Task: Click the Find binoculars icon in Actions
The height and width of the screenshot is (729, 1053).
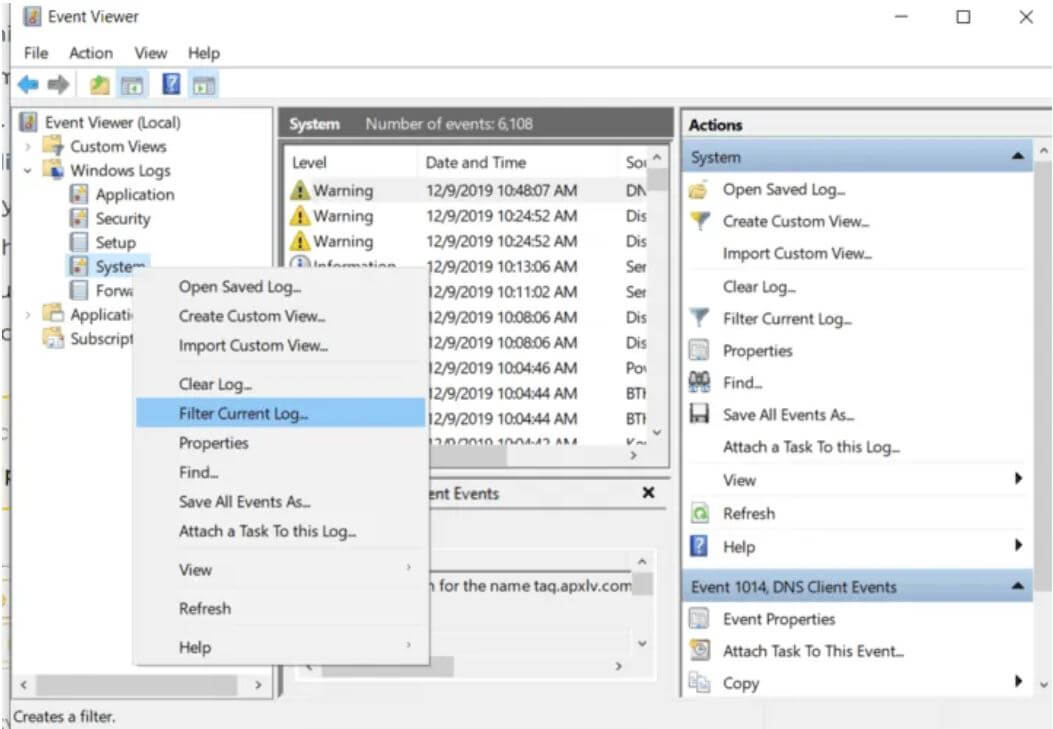Action: (700, 382)
